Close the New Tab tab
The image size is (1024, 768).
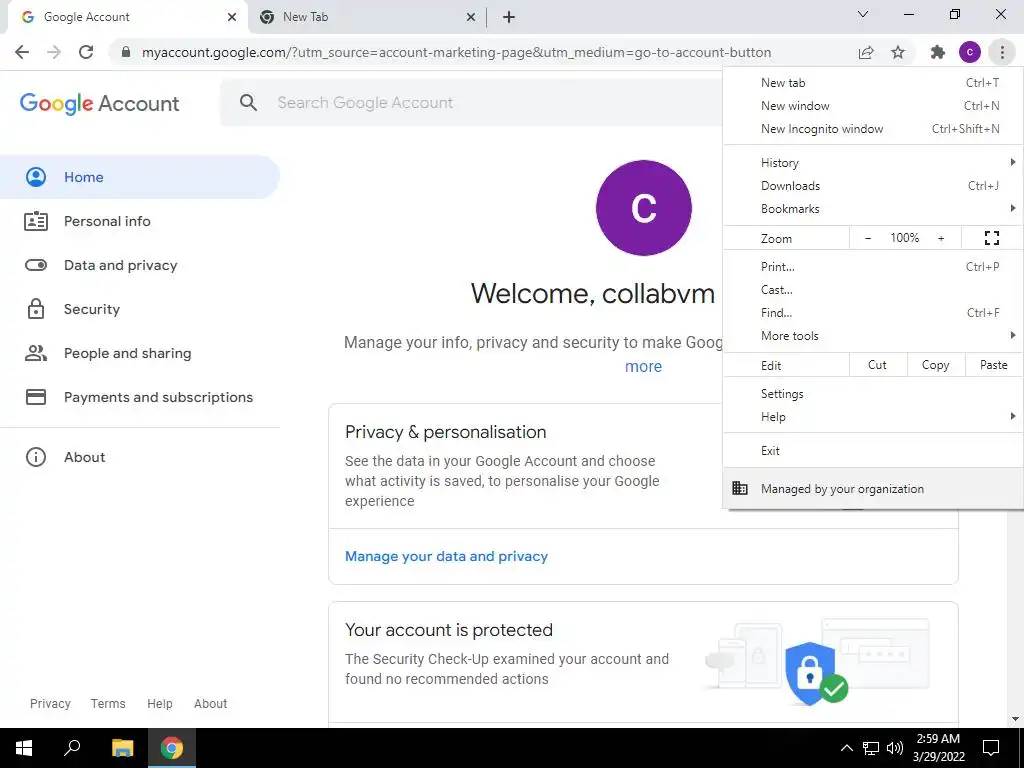click(x=471, y=17)
